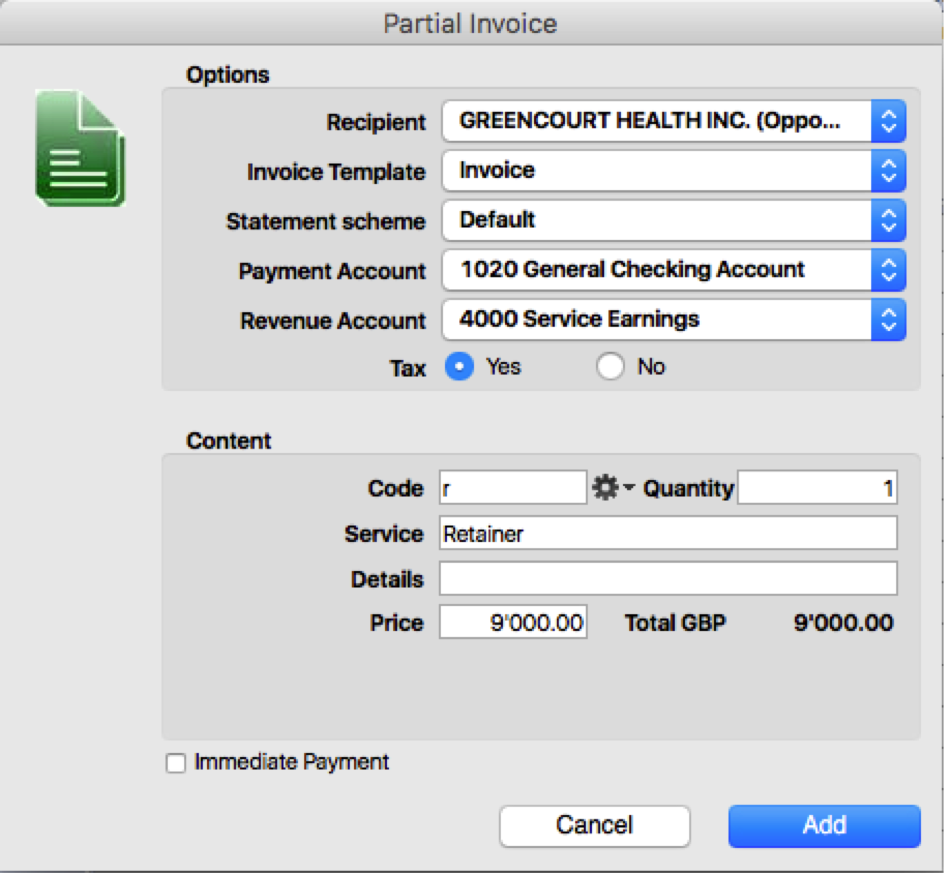Screen dimensions: 944x873
Task: Enable the Immediate Payment checkbox
Action: click(175, 762)
